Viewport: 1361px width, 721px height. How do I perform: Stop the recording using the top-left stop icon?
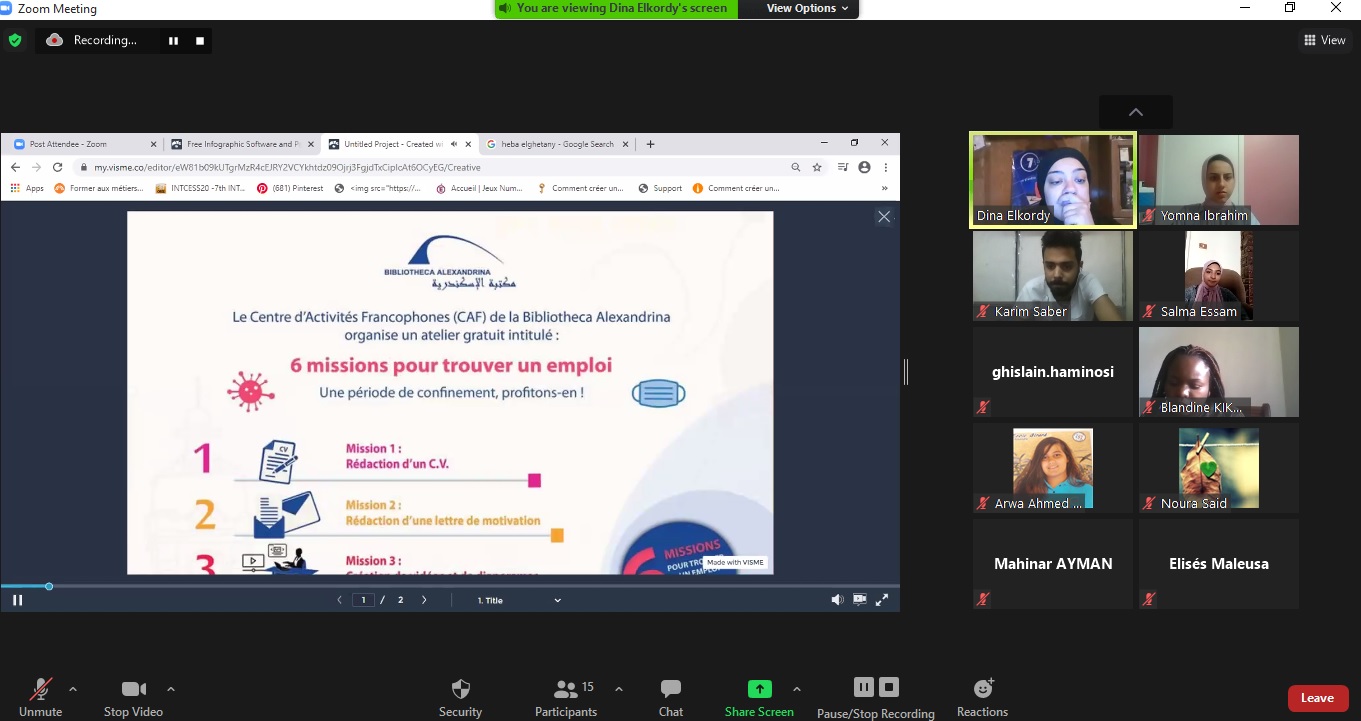pyautogui.click(x=200, y=41)
